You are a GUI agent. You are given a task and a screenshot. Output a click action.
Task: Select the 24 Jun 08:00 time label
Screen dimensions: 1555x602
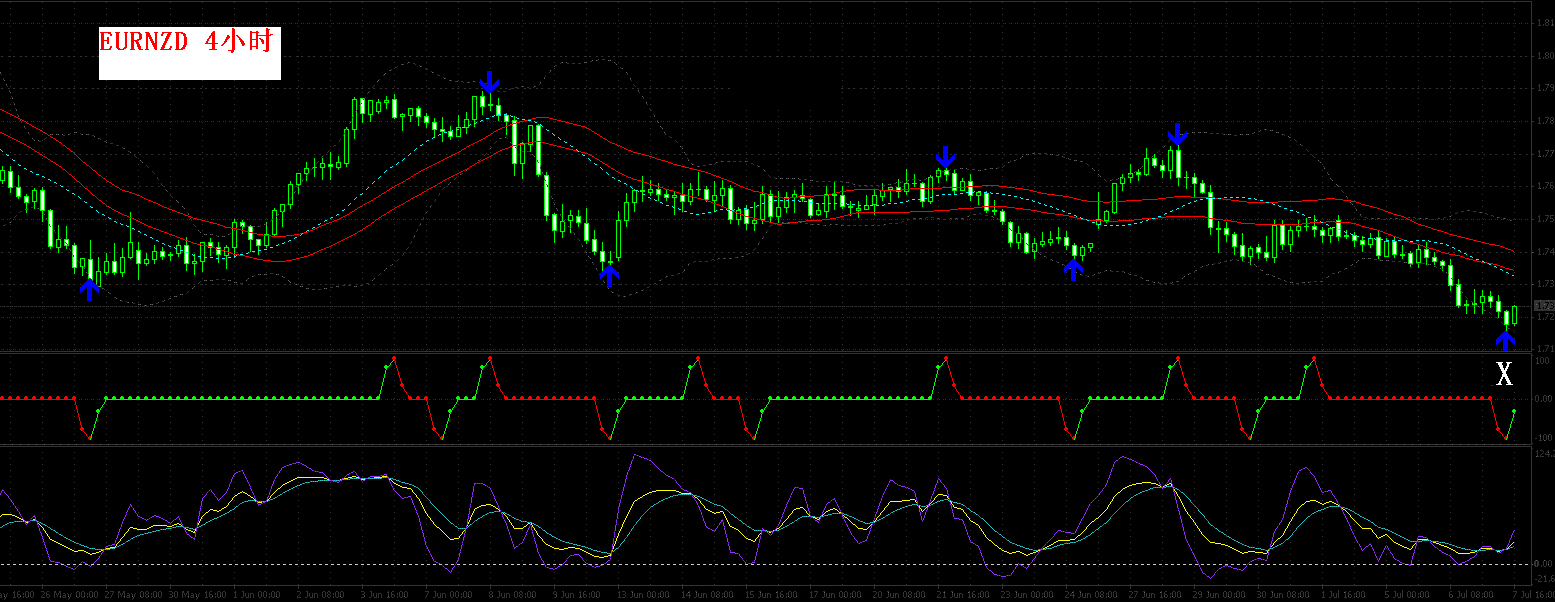point(1092,594)
